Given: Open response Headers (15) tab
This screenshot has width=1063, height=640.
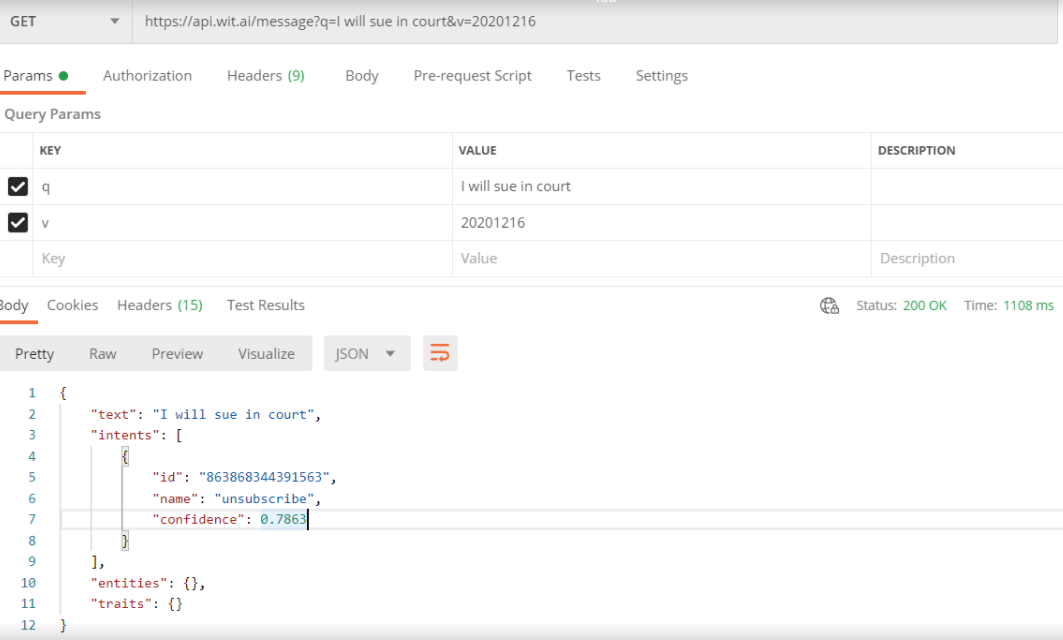Looking at the screenshot, I should 160,305.
